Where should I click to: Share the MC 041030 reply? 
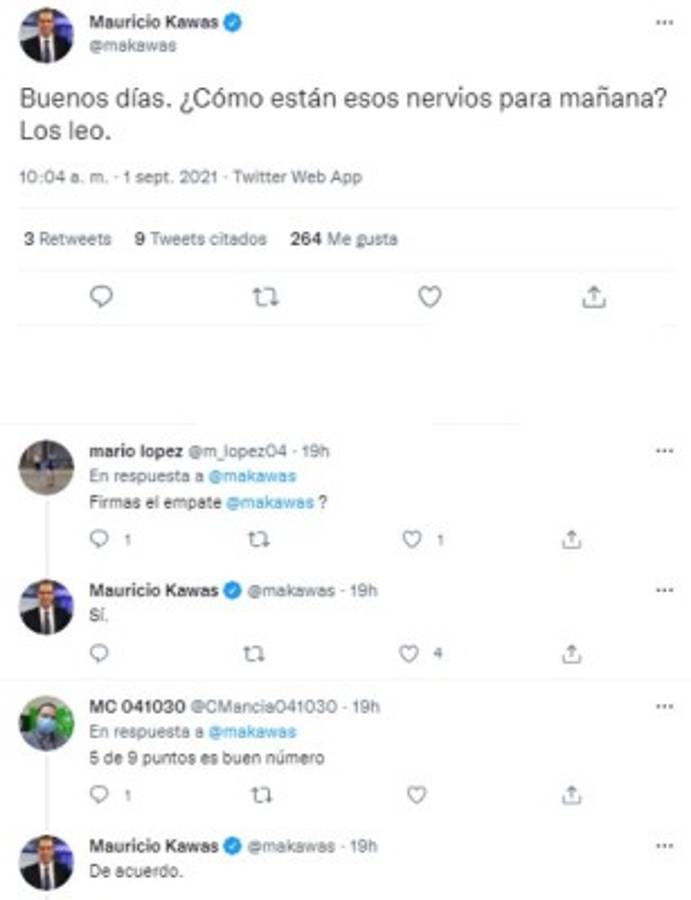(x=571, y=795)
